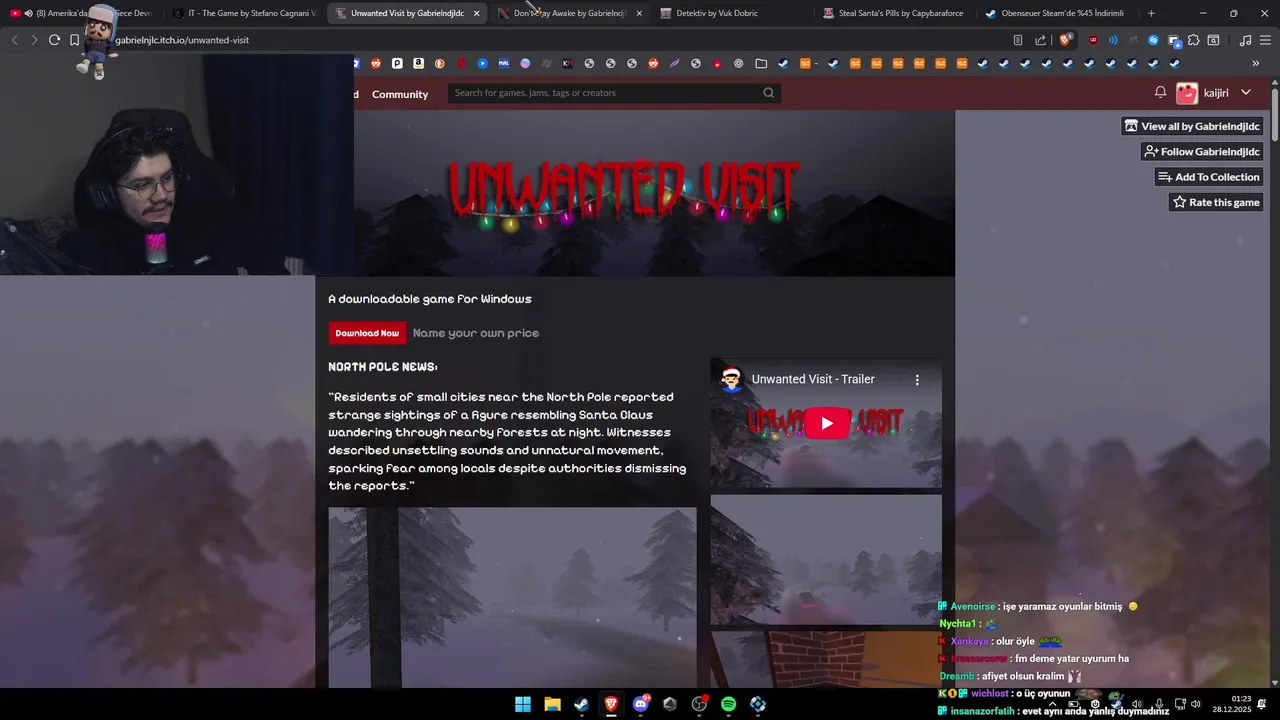Open the trailer's three-dot options menu
This screenshot has width=1280, height=720.
(917, 380)
